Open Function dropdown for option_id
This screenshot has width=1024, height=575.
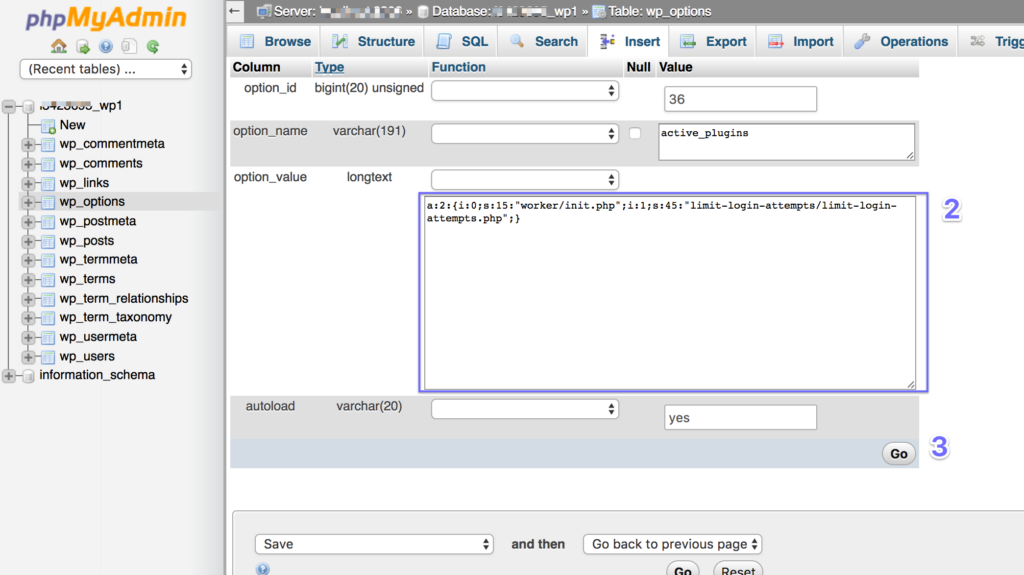525,91
